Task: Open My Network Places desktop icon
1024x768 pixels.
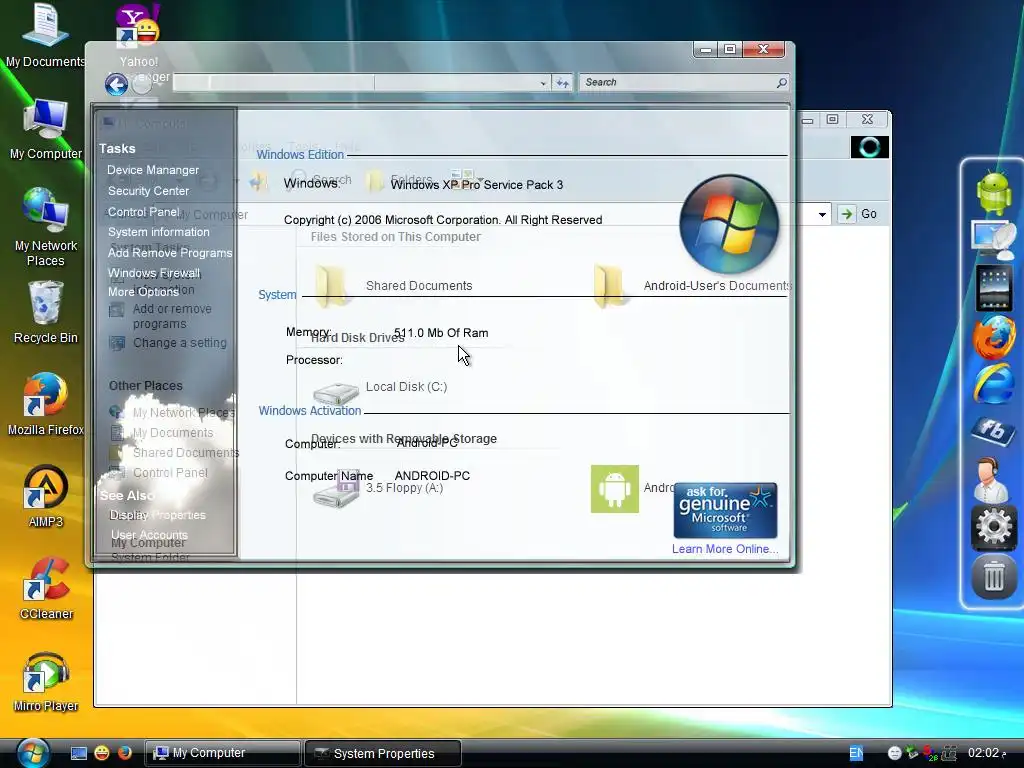Action: pos(45,226)
